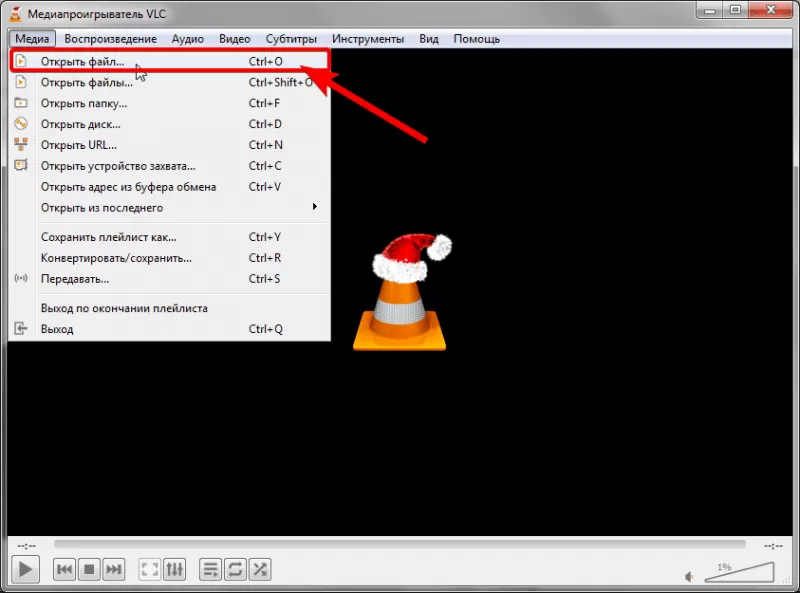
Task: Choose Сохранить плейлист как... entry
Action: click(169, 237)
